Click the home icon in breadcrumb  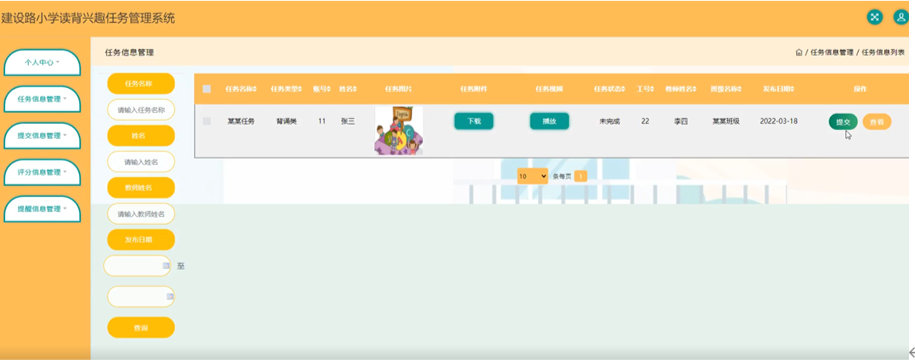click(x=799, y=52)
